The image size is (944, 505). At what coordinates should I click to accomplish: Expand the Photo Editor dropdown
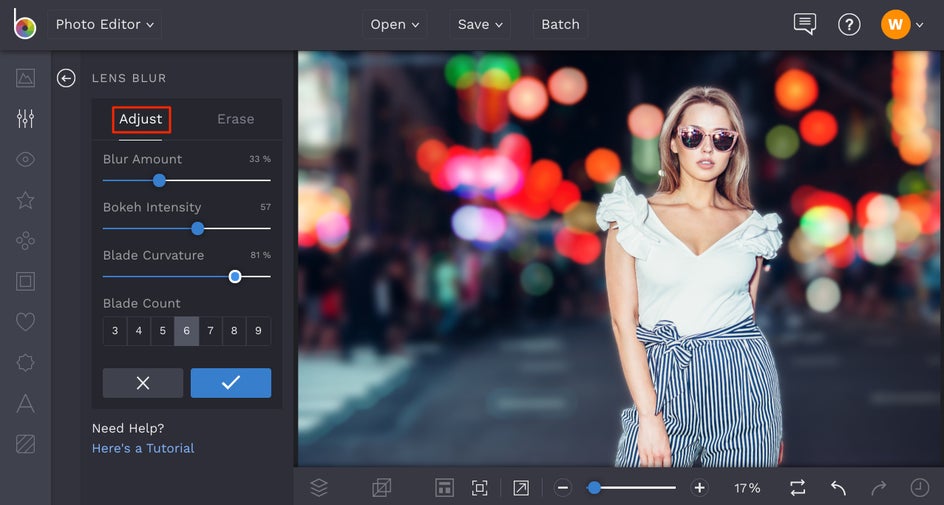(104, 24)
